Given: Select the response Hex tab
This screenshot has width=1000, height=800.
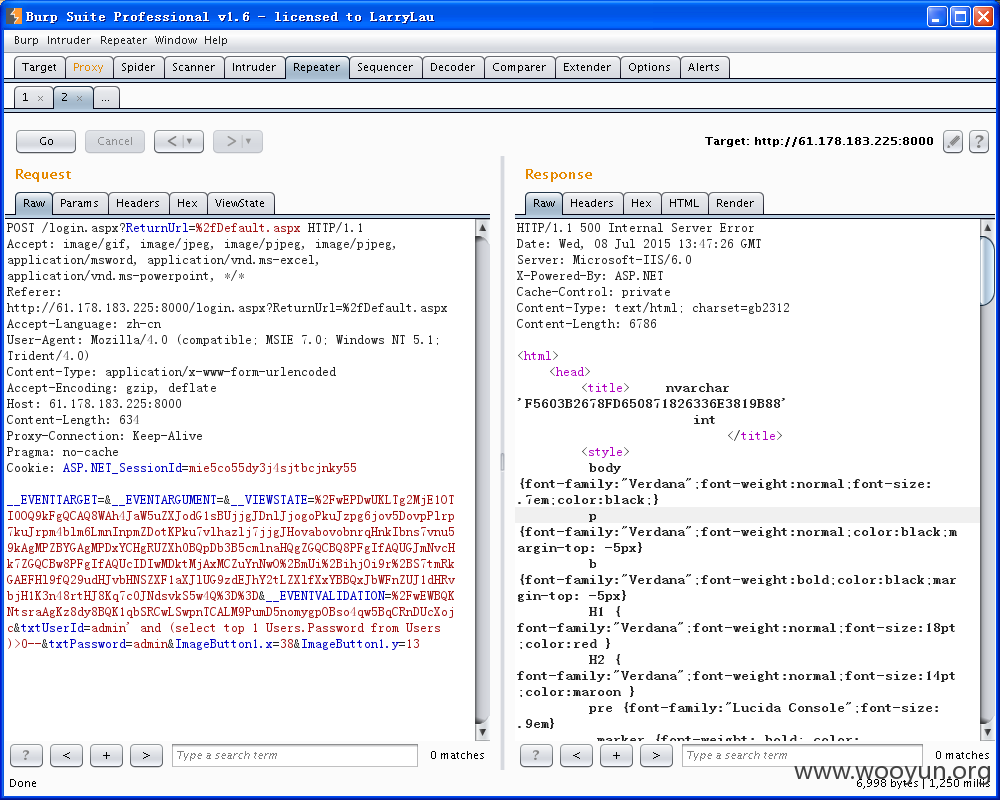Looking at the screenshot, I should tap(641, 204).
